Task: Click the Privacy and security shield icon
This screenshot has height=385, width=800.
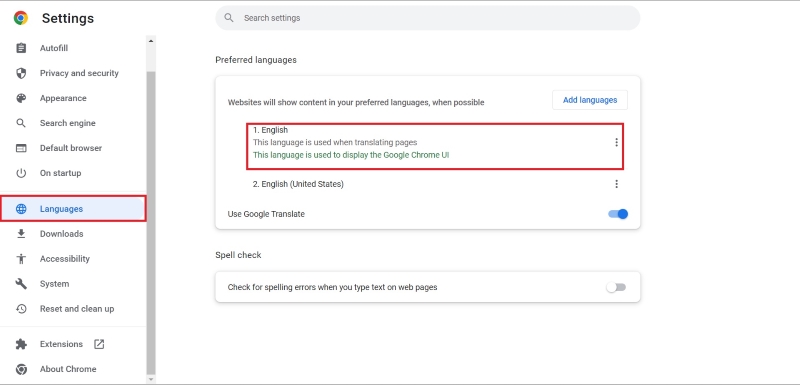Action: tap(21, 73)
